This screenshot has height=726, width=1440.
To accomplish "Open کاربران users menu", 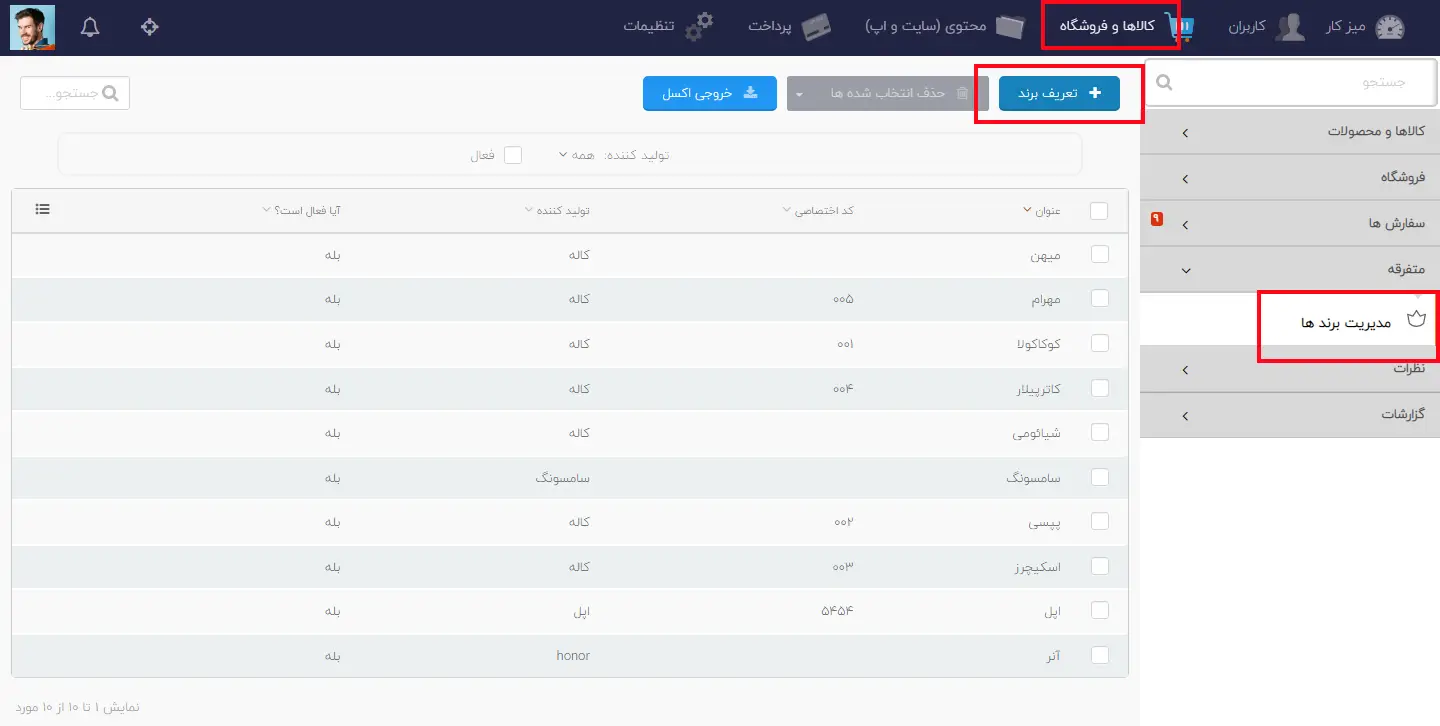I will pos(1267,27).
